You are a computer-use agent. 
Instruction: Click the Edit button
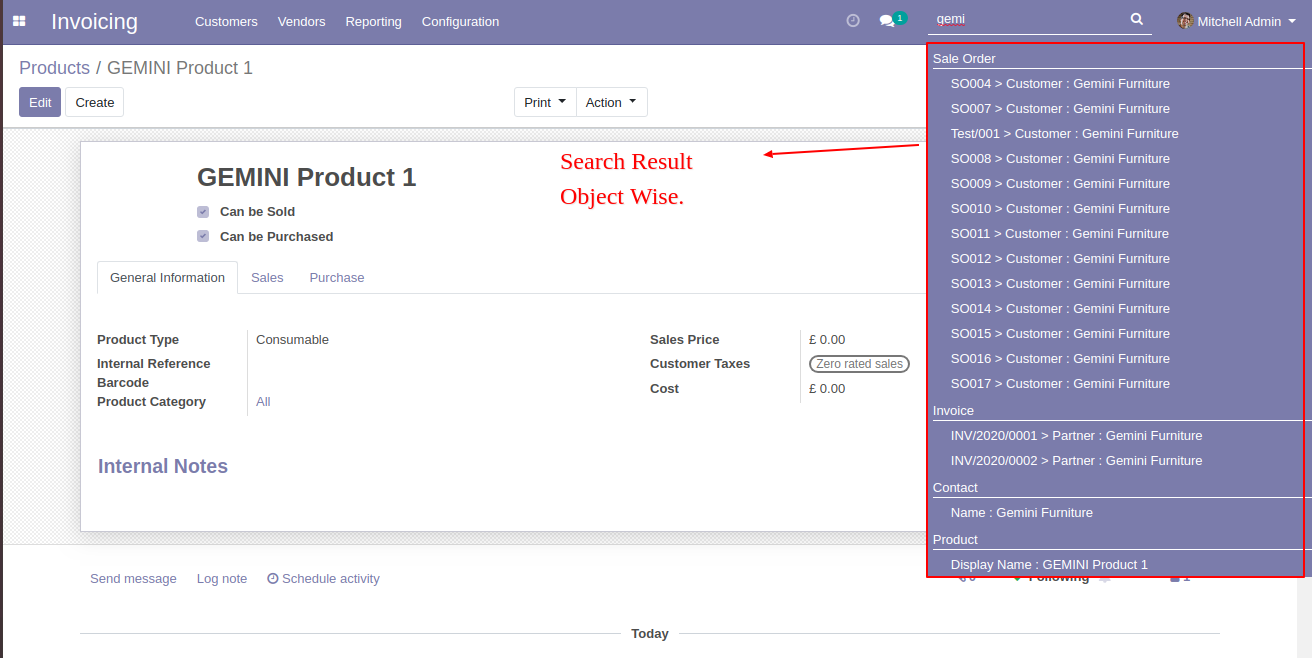point(40,102)
